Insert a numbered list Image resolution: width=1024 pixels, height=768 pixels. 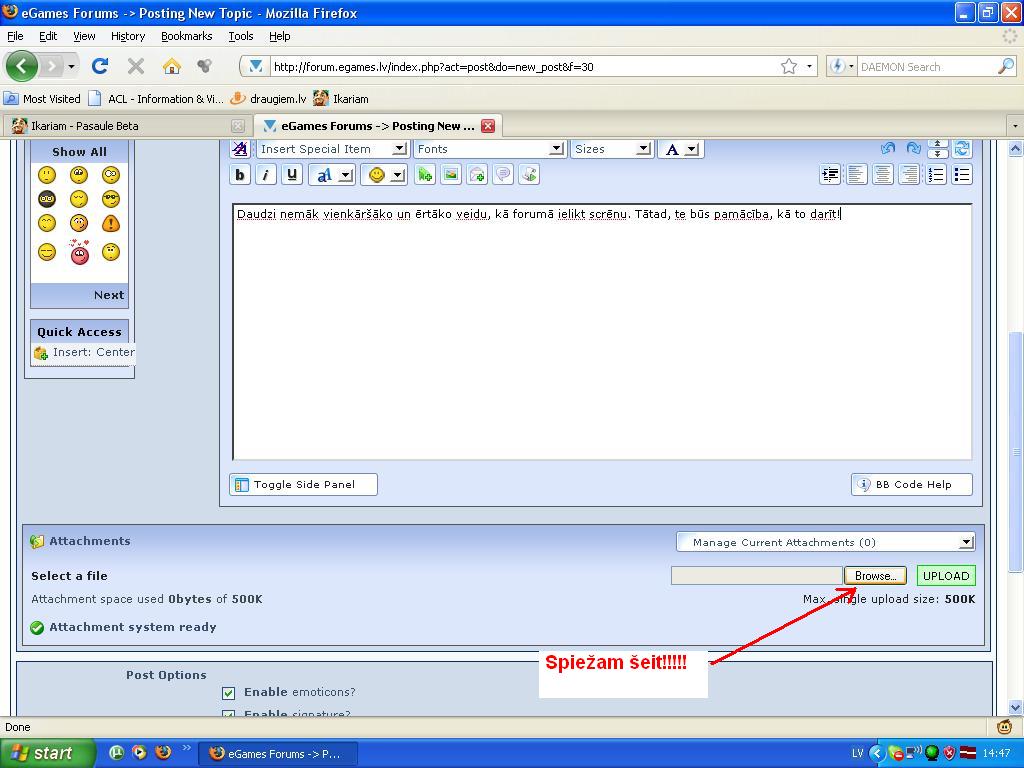pos(936,175)
